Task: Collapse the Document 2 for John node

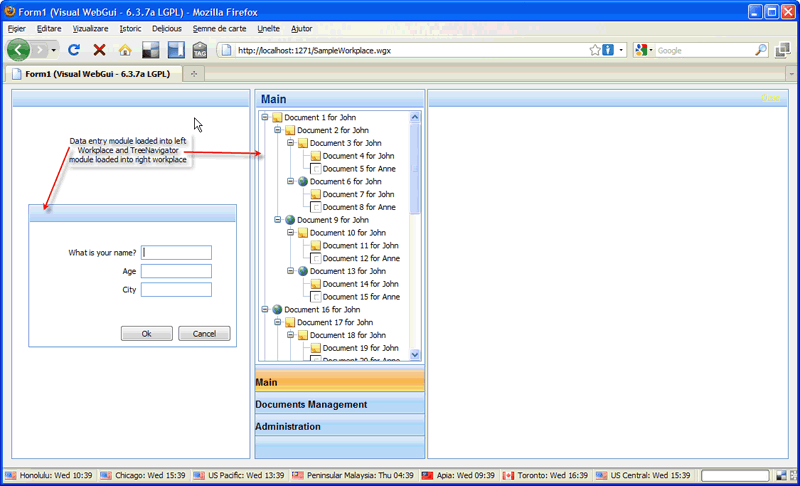Action: (x=278, y=130)
